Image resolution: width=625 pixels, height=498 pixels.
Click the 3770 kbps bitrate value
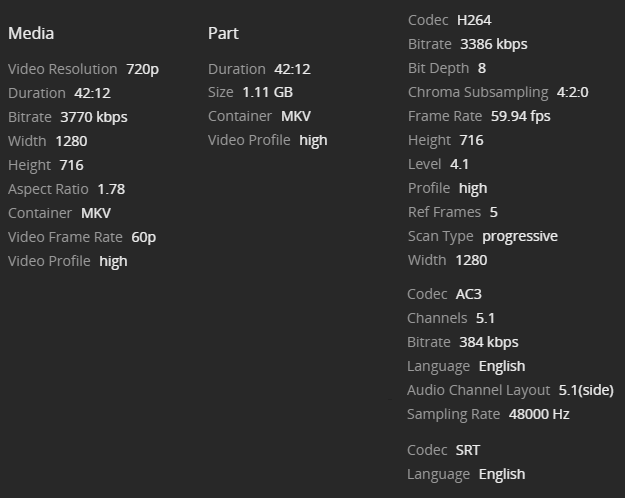94,117
